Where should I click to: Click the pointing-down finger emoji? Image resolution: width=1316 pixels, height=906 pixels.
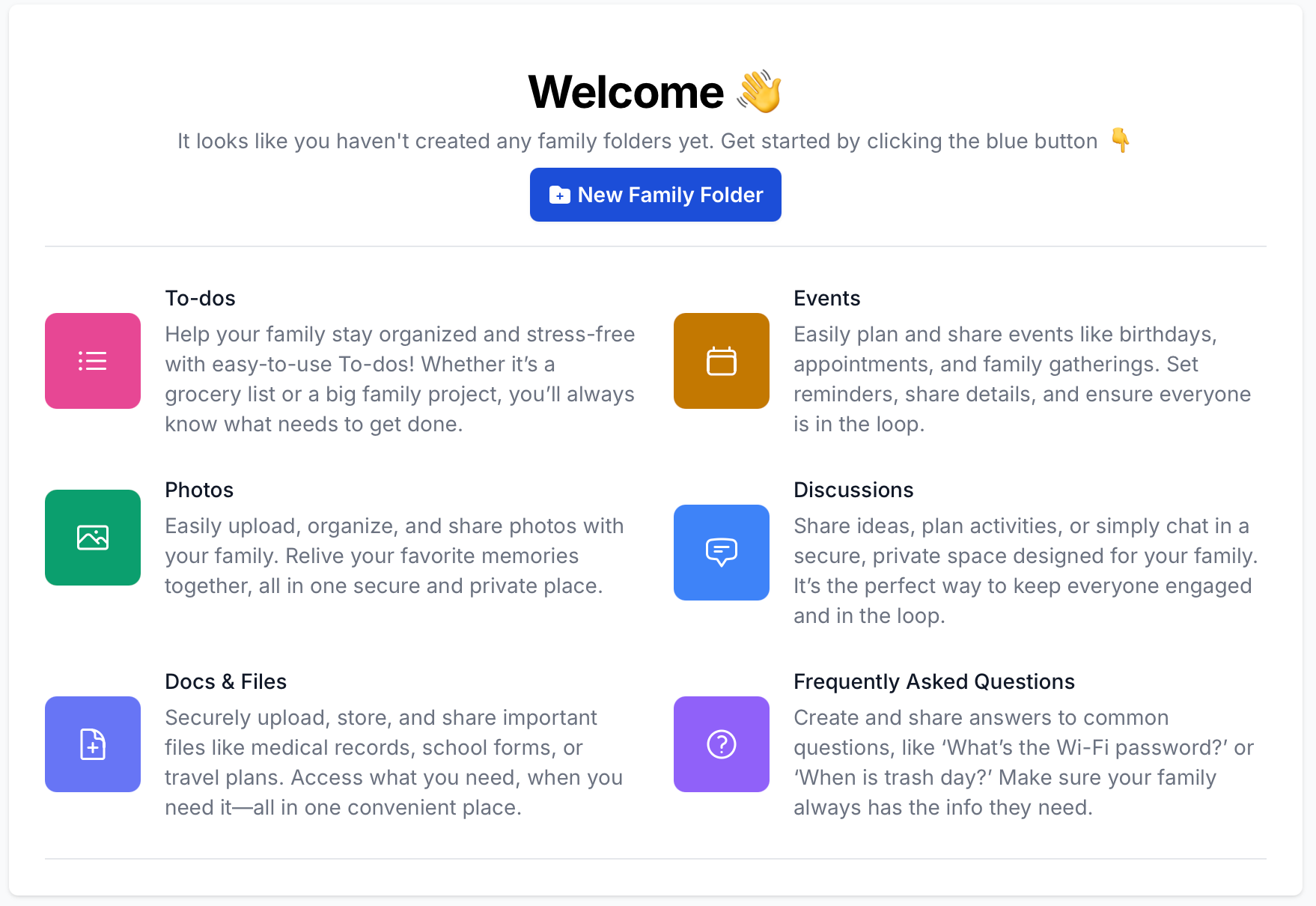point(1121,140)
